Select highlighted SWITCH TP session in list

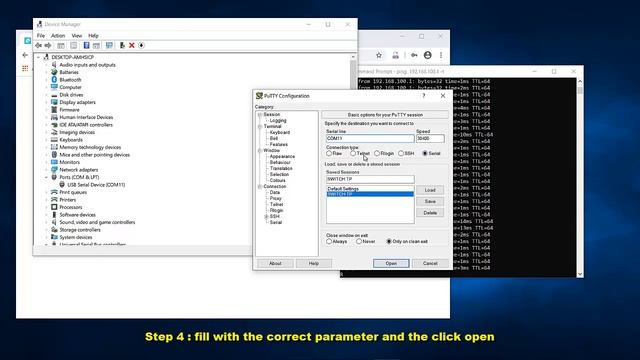point(370,194)
